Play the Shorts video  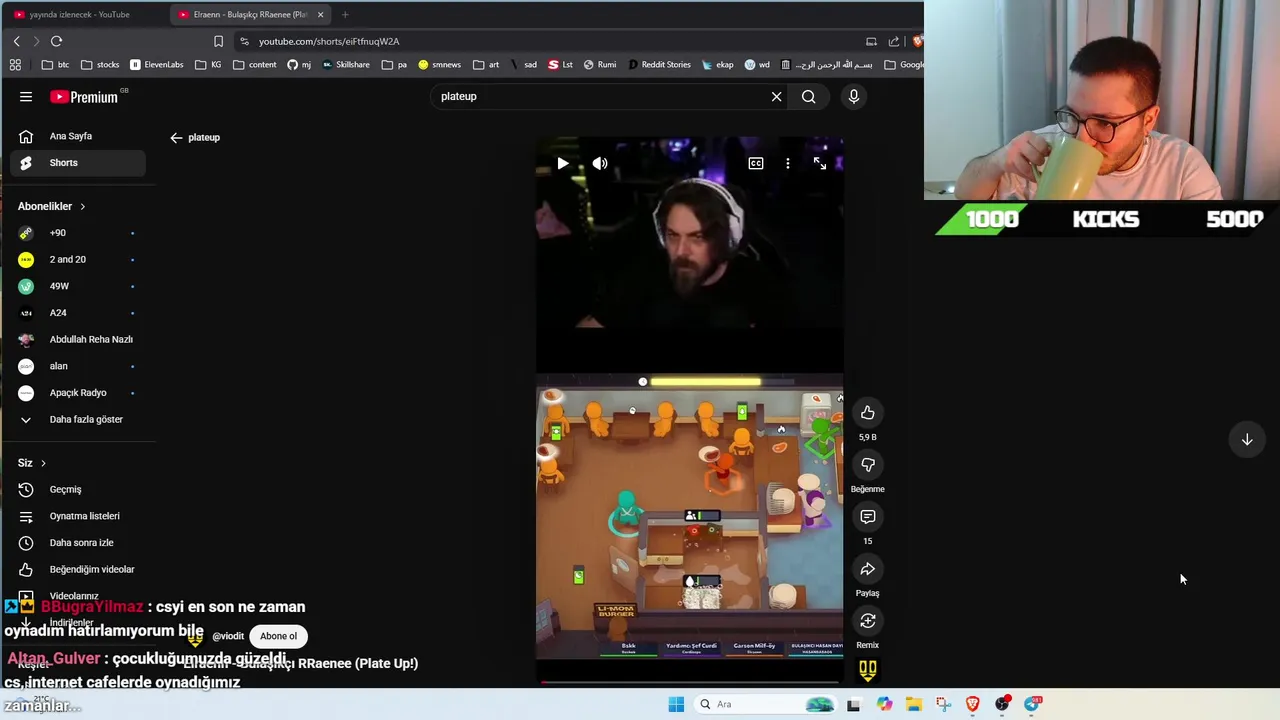[x=562, y=163]
